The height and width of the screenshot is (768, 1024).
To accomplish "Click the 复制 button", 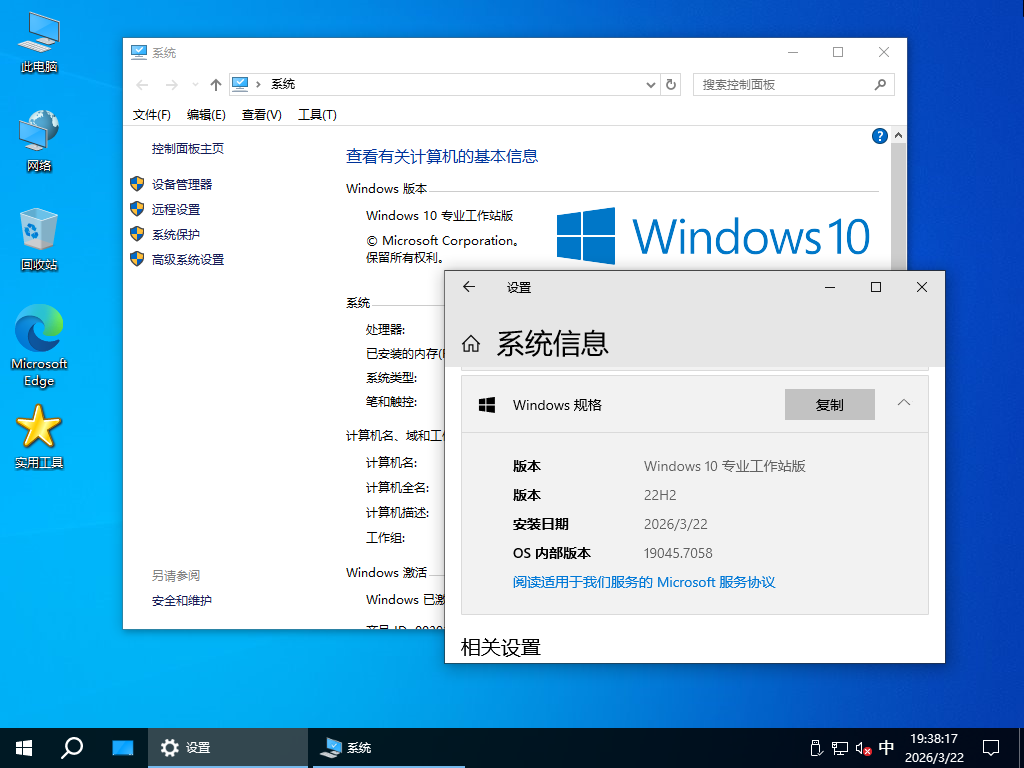I will [830, 404].
